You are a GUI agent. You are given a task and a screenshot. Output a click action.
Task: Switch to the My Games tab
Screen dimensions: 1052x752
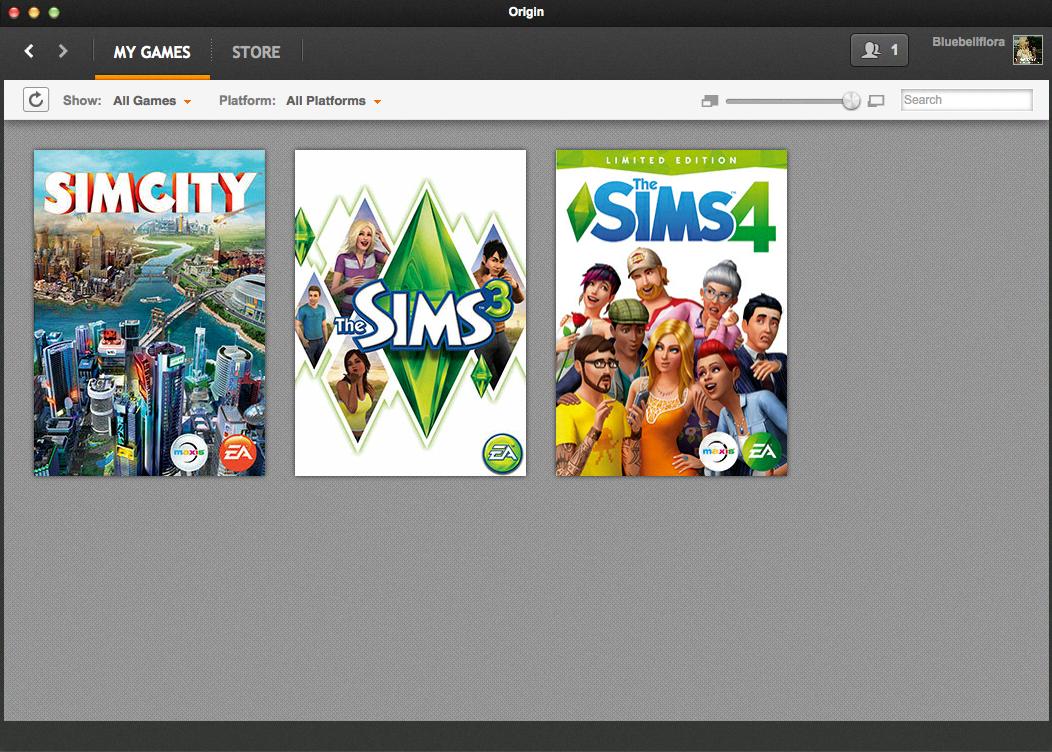coord(152,52)
